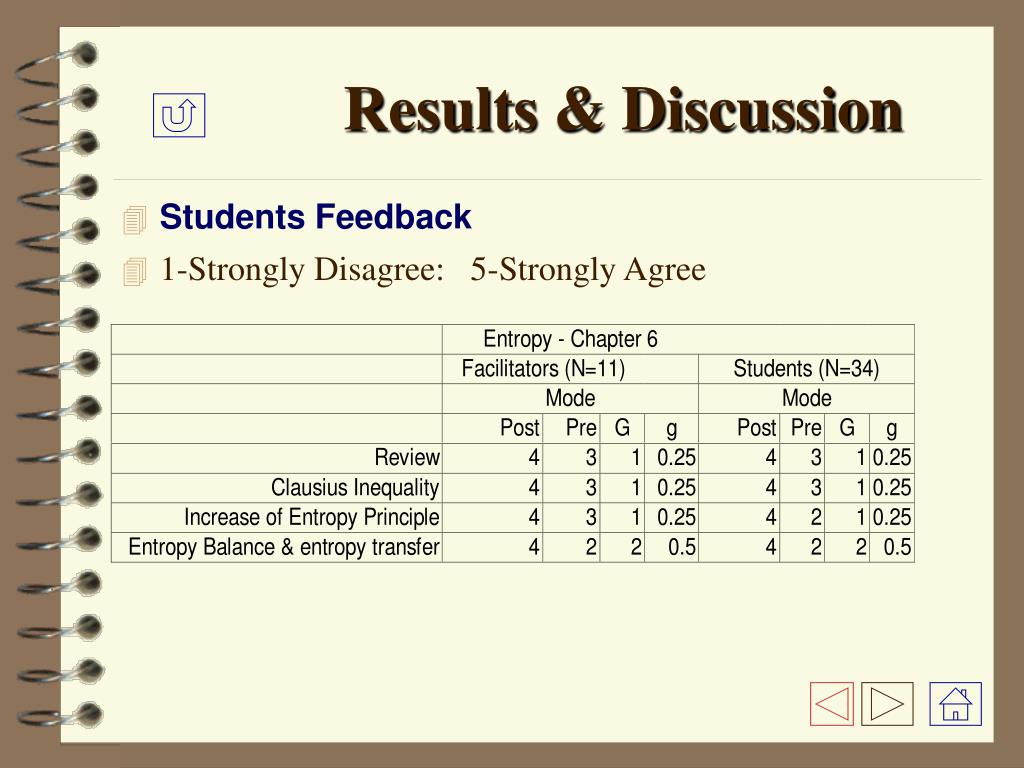
Task: Click the 5-Strongly Agree text
Action: tap(588, 269)
